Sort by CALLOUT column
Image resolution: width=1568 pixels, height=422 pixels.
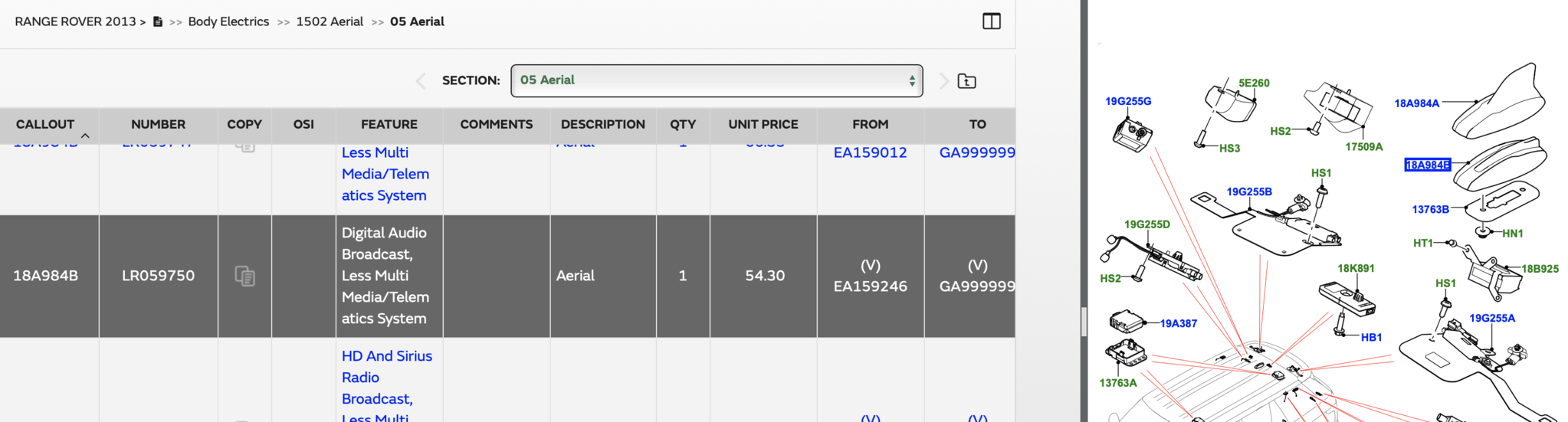(45, 124)
